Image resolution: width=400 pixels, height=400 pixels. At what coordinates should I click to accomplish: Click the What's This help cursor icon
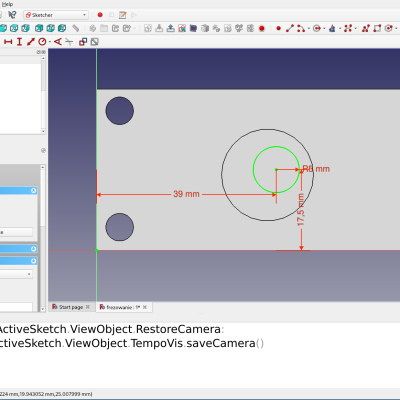tap(12, 15)
